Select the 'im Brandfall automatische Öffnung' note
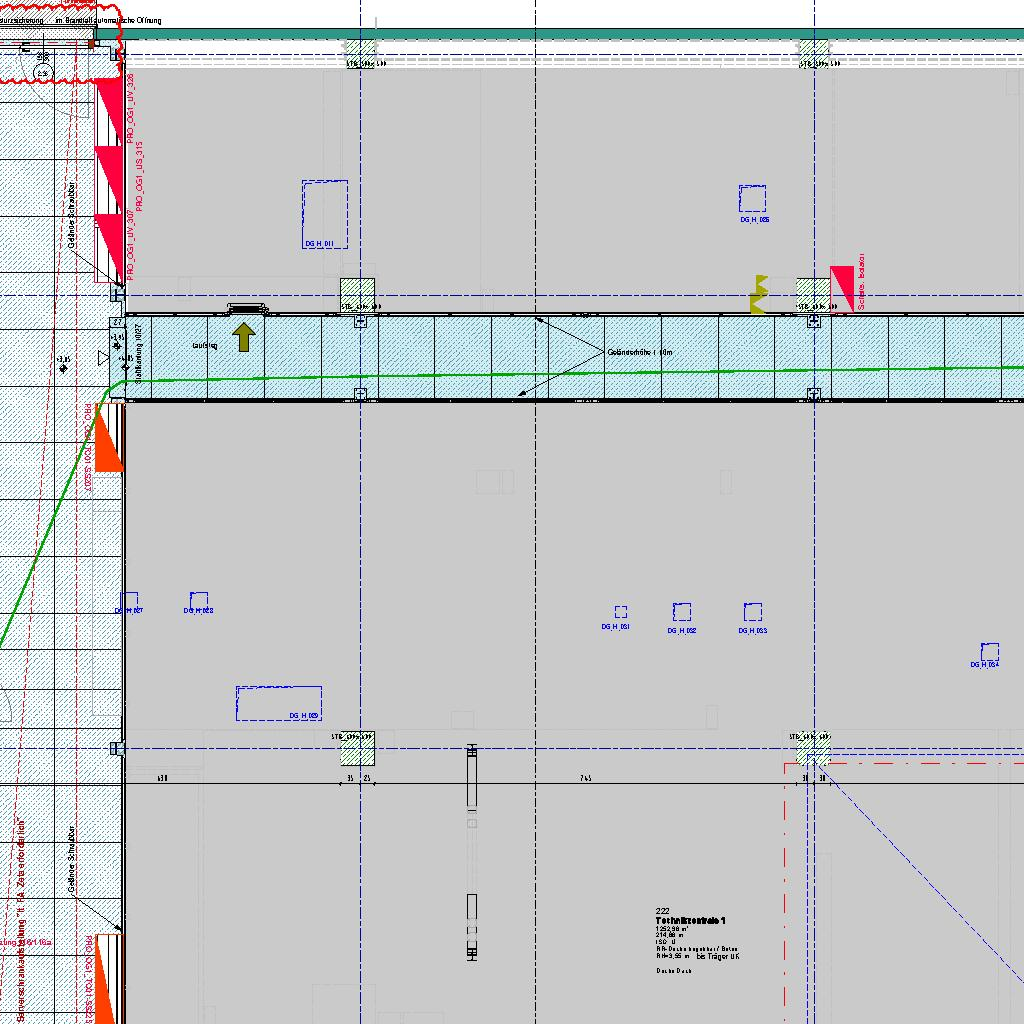The height and width of the screenshot is (1024, 1024). coord(108,20)
